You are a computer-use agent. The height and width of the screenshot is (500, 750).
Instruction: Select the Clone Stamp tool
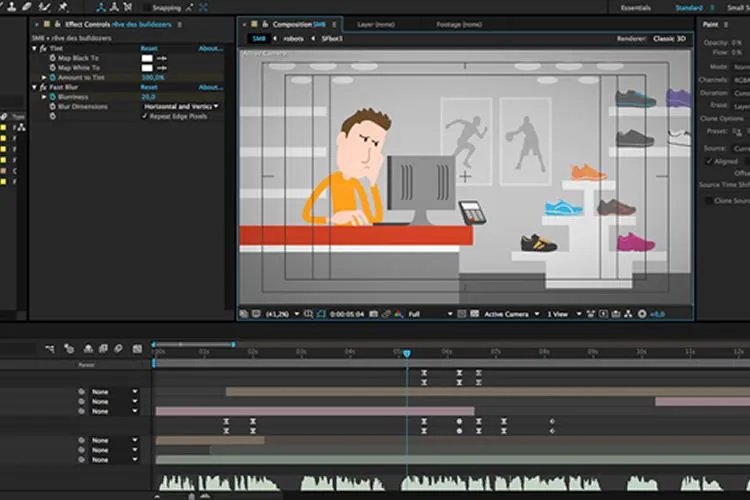pos(11,6)
